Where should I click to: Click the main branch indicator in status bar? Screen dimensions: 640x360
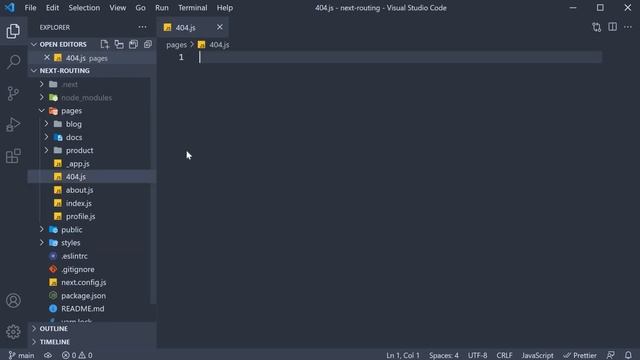pyautogui.click(x=22, y=355)
